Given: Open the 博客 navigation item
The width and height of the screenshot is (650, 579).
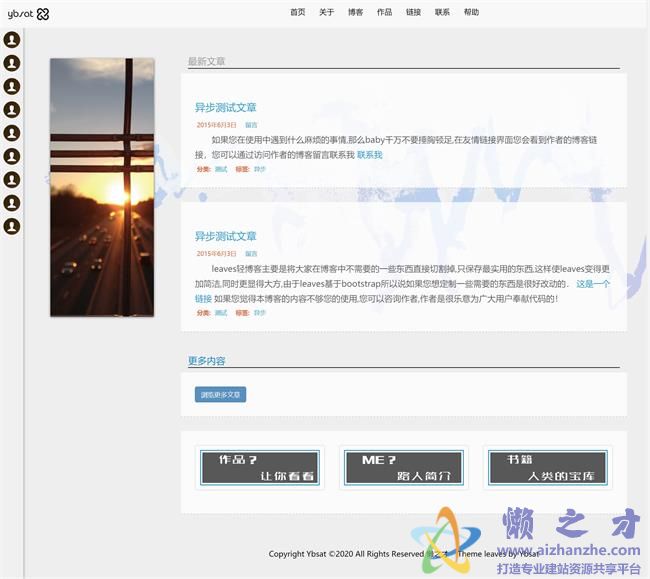Looking at the screenshot, I should coord(356,12).
